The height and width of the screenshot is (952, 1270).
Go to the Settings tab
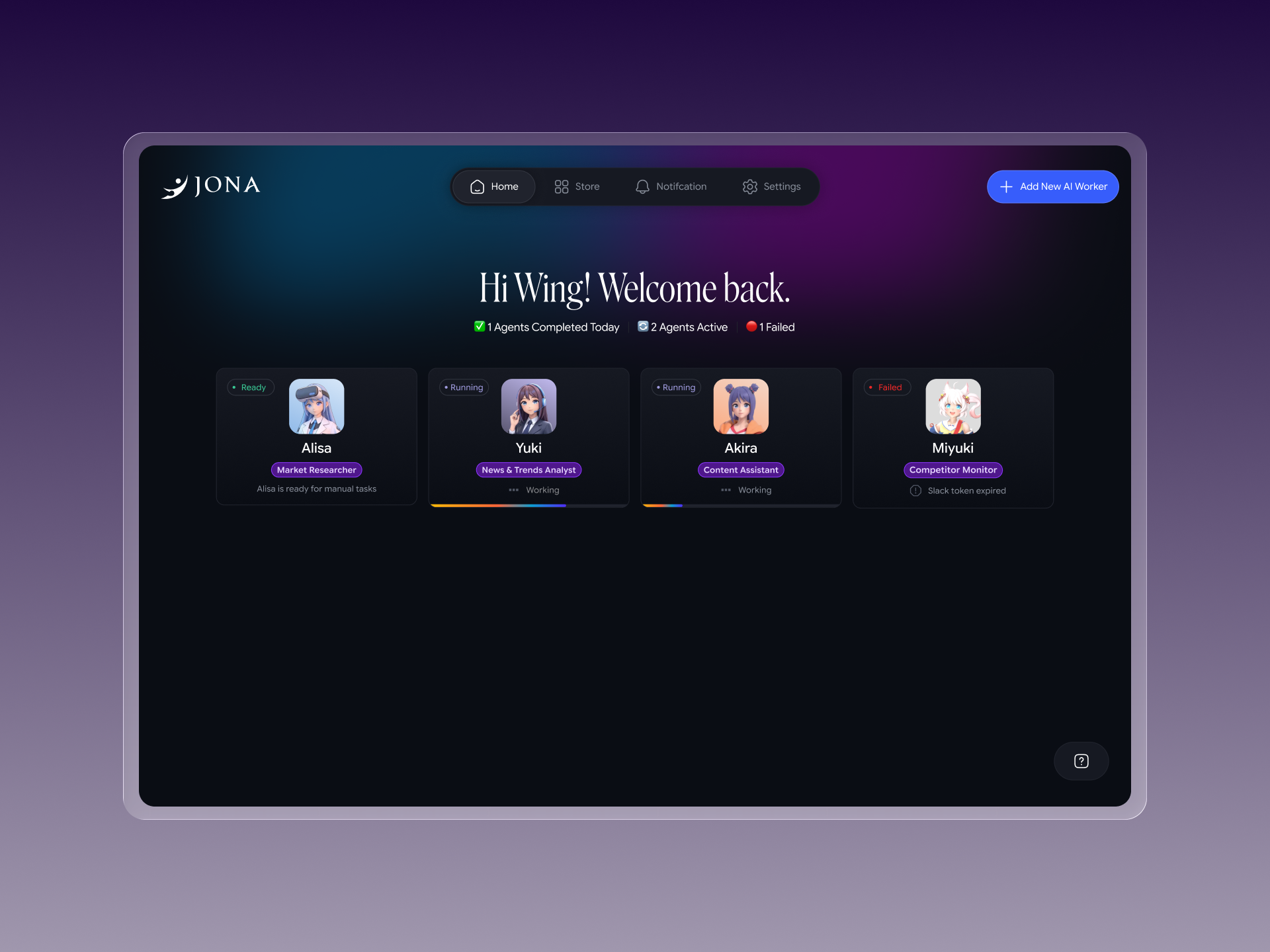click(x=771, y=186)
